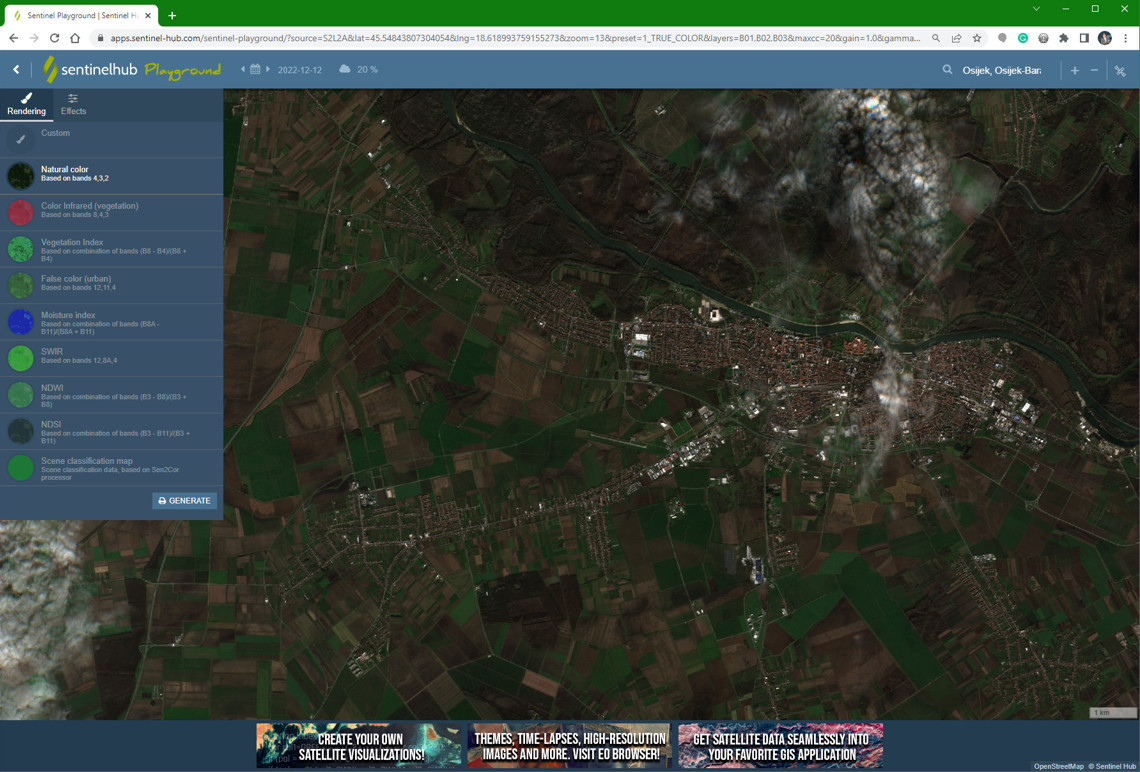Open the Chrome profile avatar
The width and height of the screenshot is (1140, 772).
click(x=1105, y=38)
